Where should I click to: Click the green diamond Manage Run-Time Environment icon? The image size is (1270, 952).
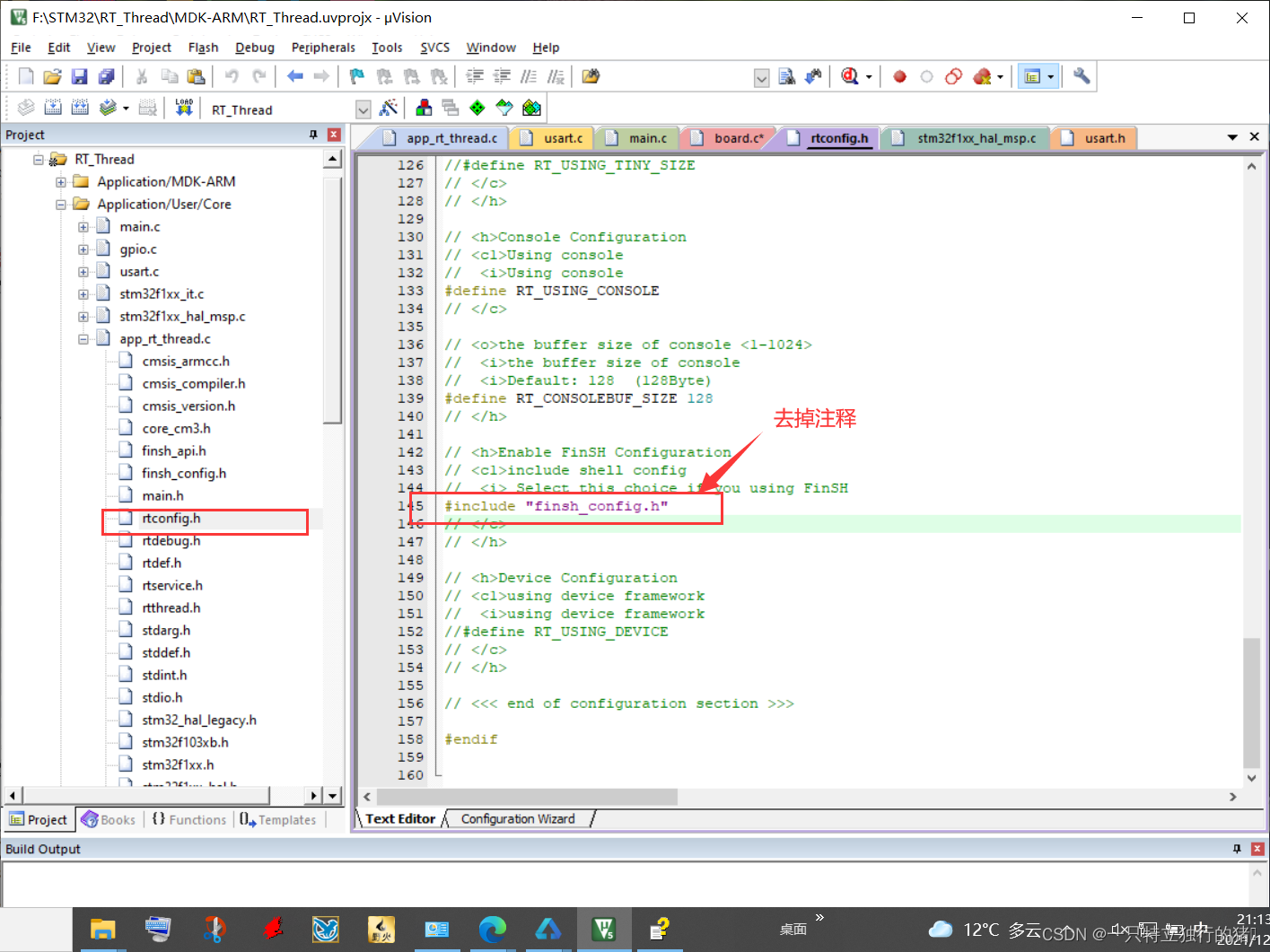pyautogui.click(x=477, y=109)
